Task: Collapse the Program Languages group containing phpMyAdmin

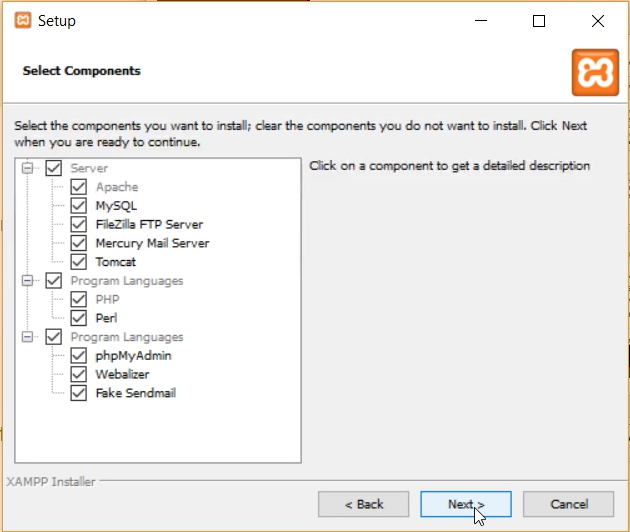Action: coord(29,337)
